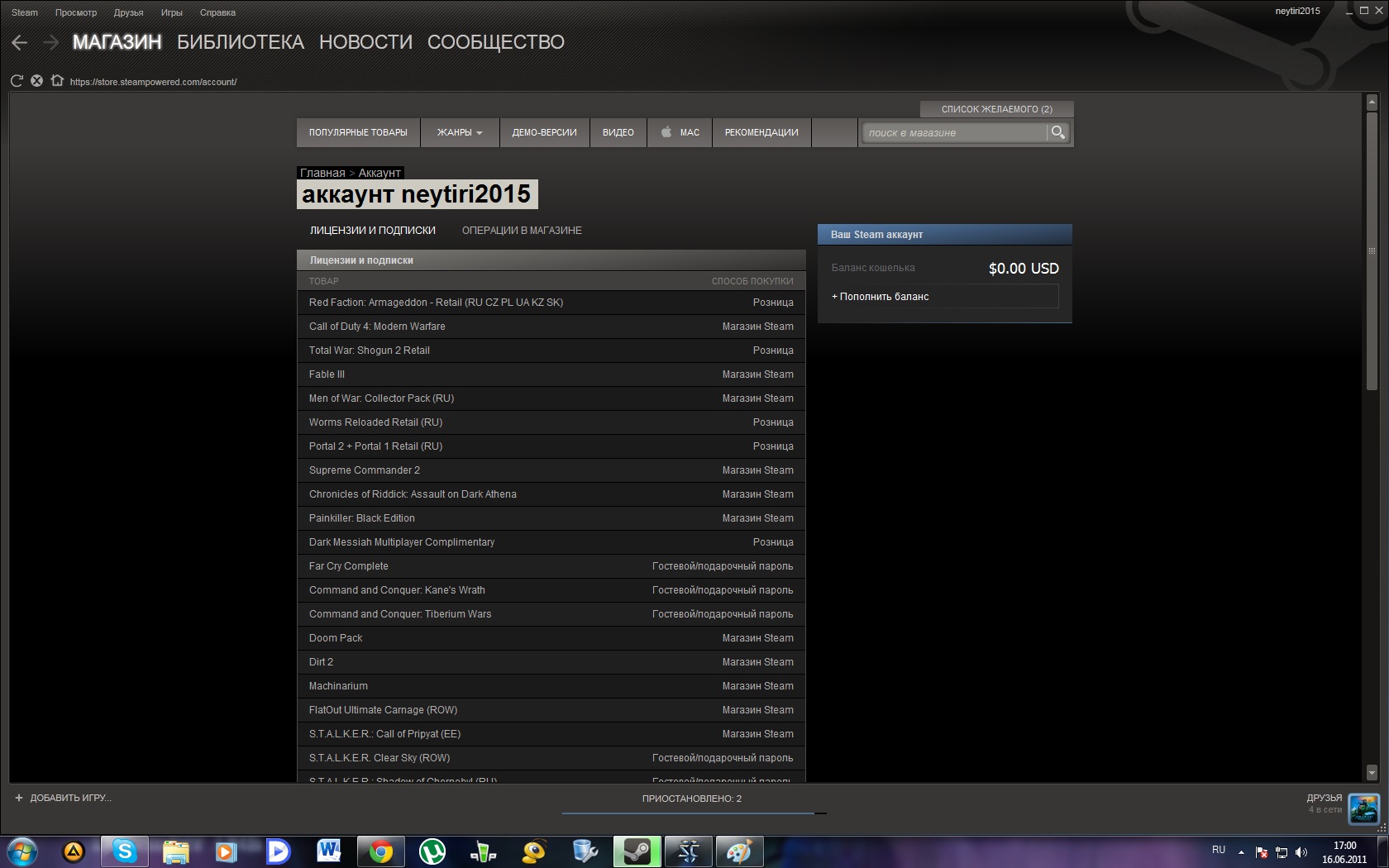The height and width of the screenshot is (868, 1389).
Task: Click the ДОБАВИТЬ ИГРУ... label
Action: tap(71, 798)
